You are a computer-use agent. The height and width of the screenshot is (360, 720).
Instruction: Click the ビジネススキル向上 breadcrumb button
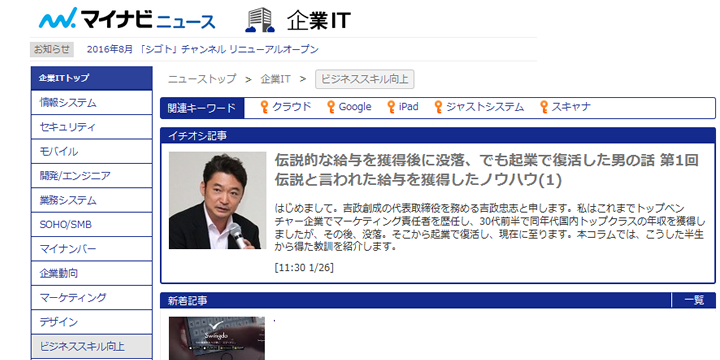(365, 79)
